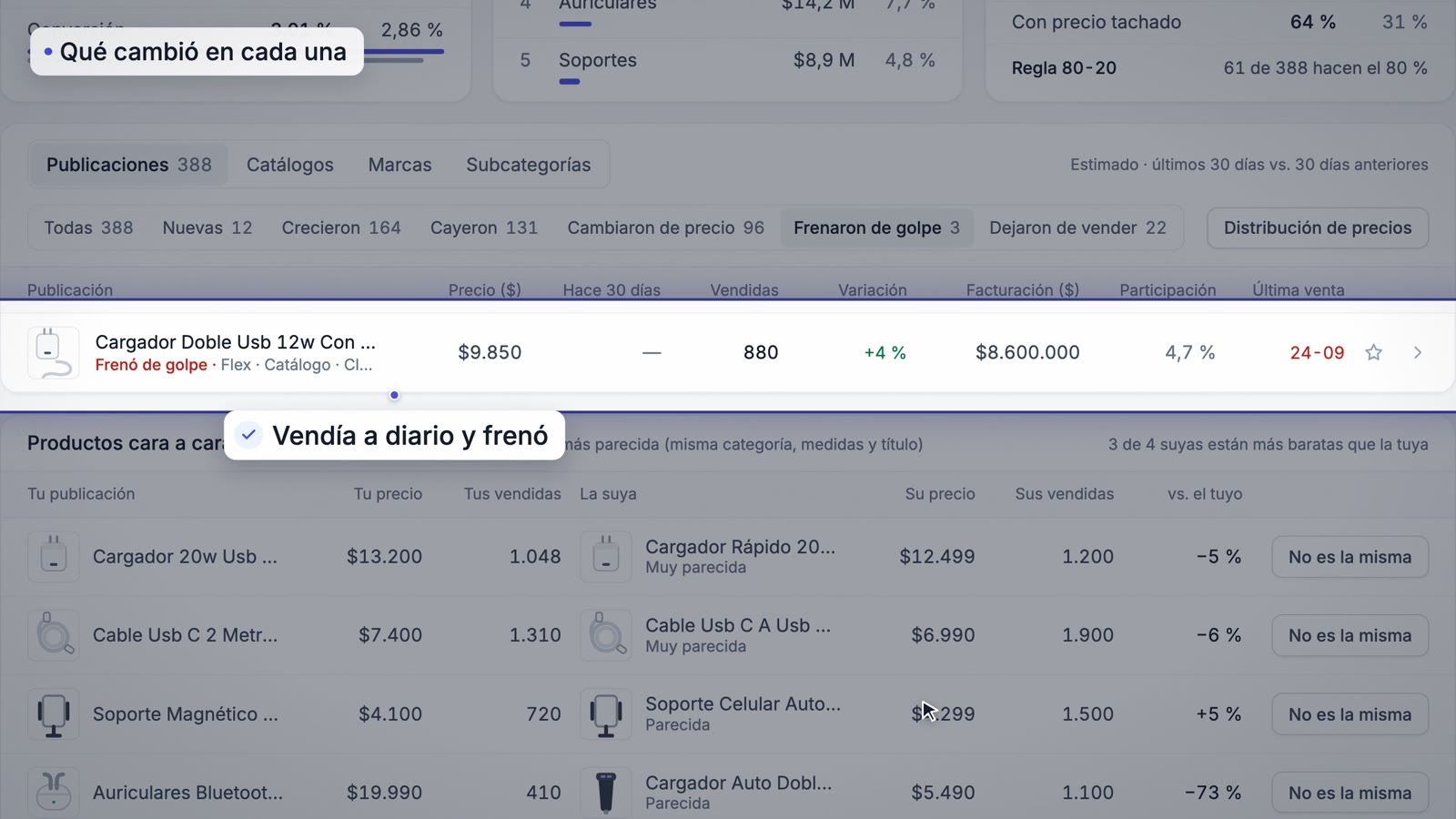This screenshot has height=819, width=1456.
Task: Filter by Crecieron 164
Action: pos(341,227)
